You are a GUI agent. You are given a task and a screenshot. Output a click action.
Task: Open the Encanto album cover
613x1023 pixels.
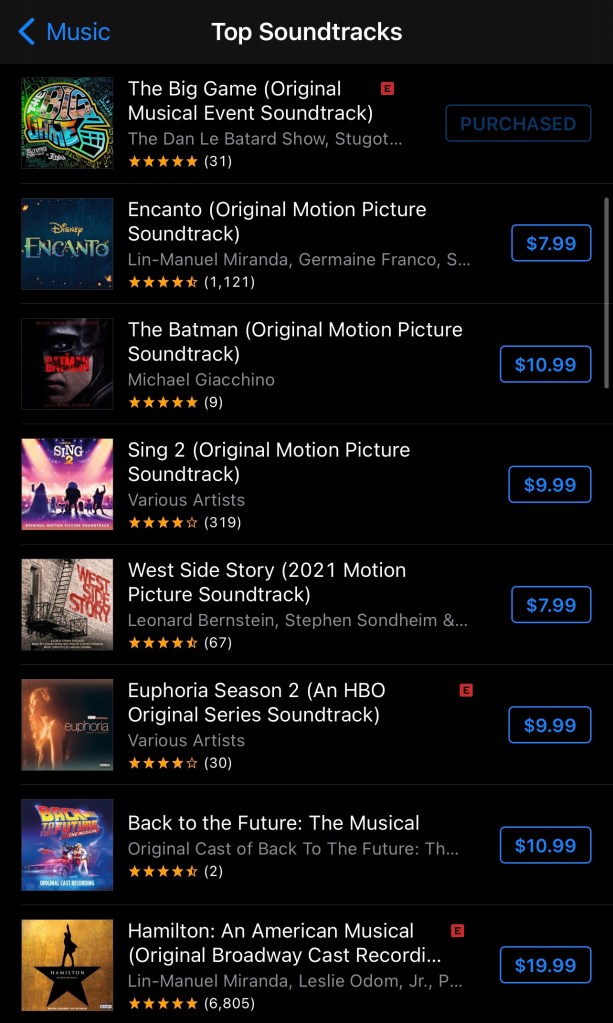[67, 244]
